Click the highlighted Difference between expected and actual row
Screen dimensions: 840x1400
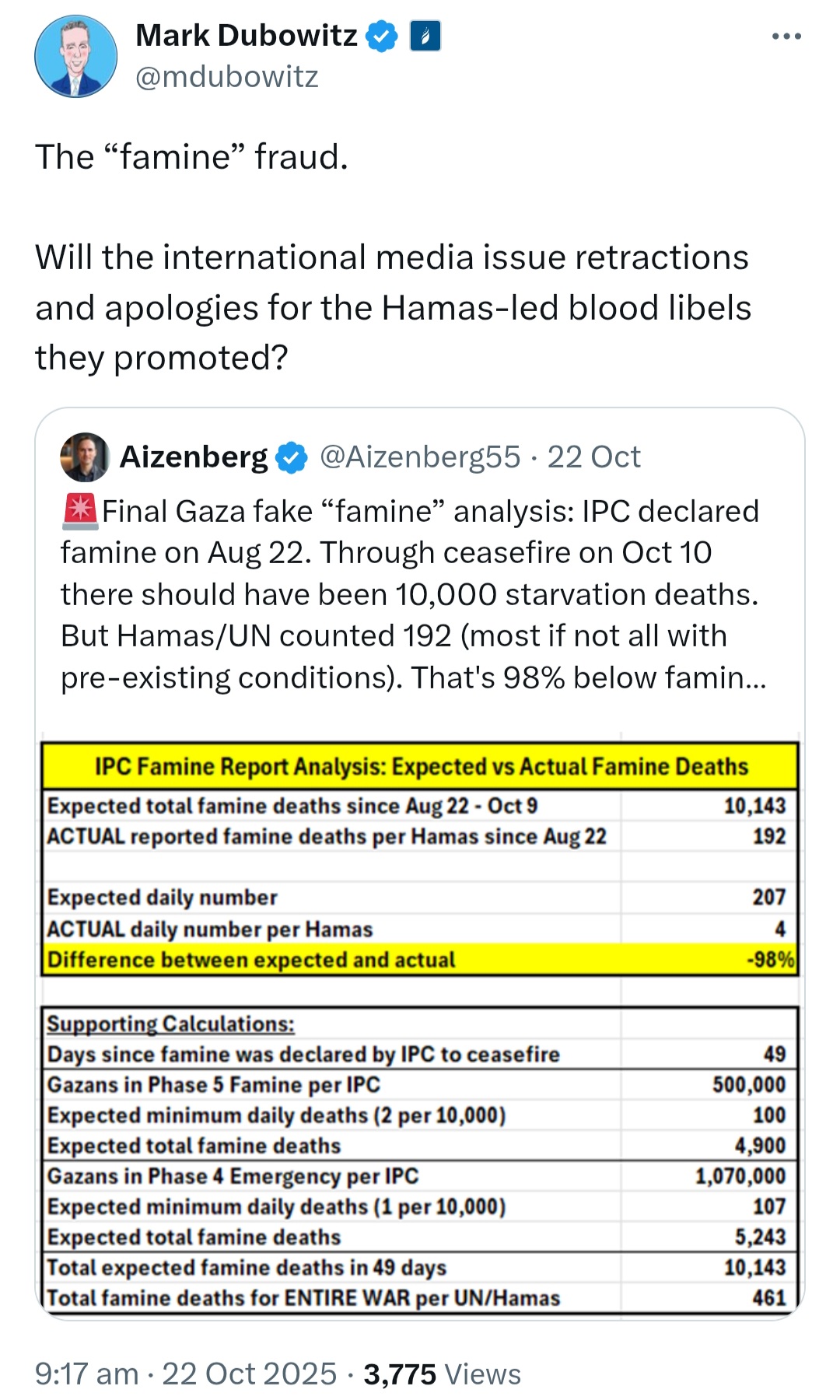point(420,959)
